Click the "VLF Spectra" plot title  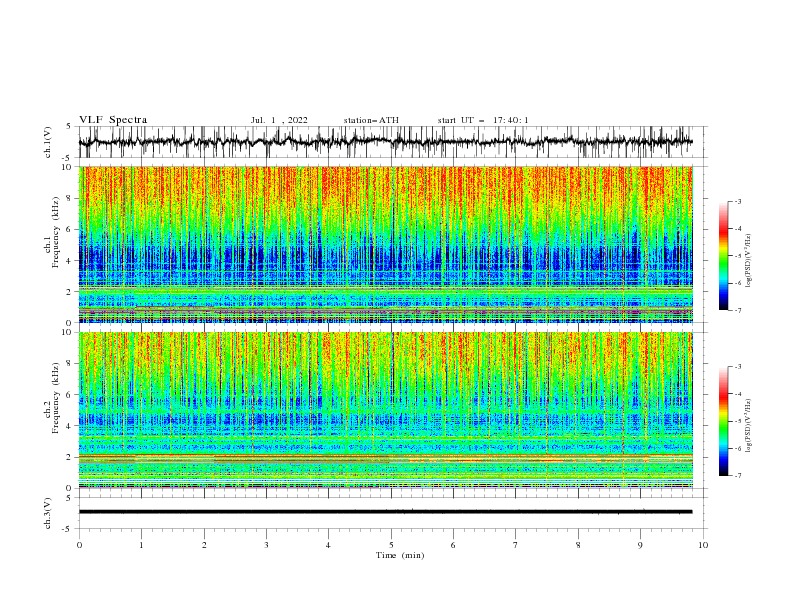[113, 120]
